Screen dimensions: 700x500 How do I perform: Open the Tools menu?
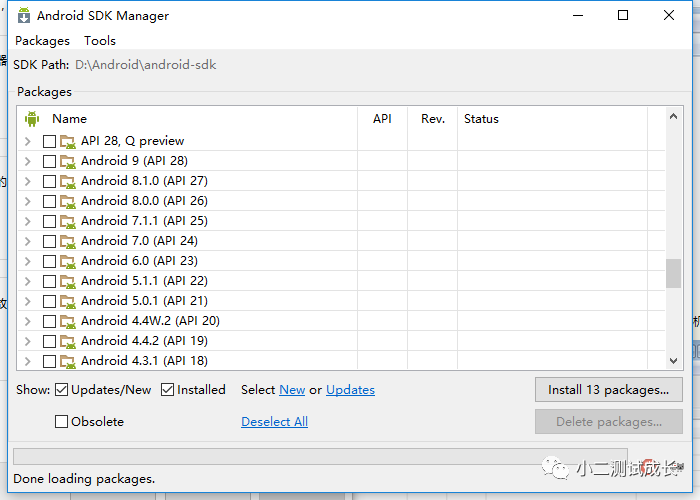pos(100,41)
